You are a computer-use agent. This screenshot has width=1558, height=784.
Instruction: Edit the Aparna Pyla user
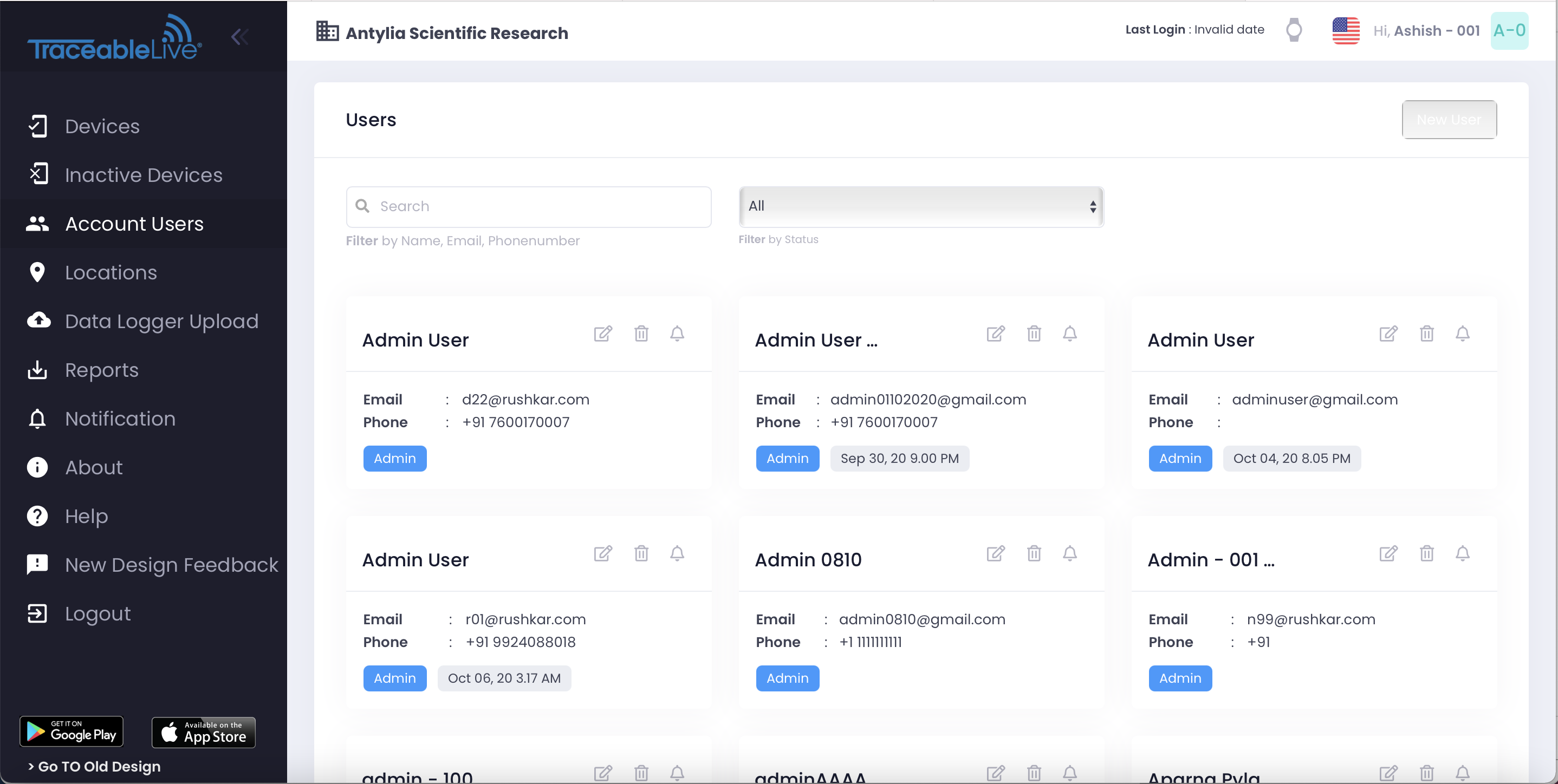(x=1388, y=773)
